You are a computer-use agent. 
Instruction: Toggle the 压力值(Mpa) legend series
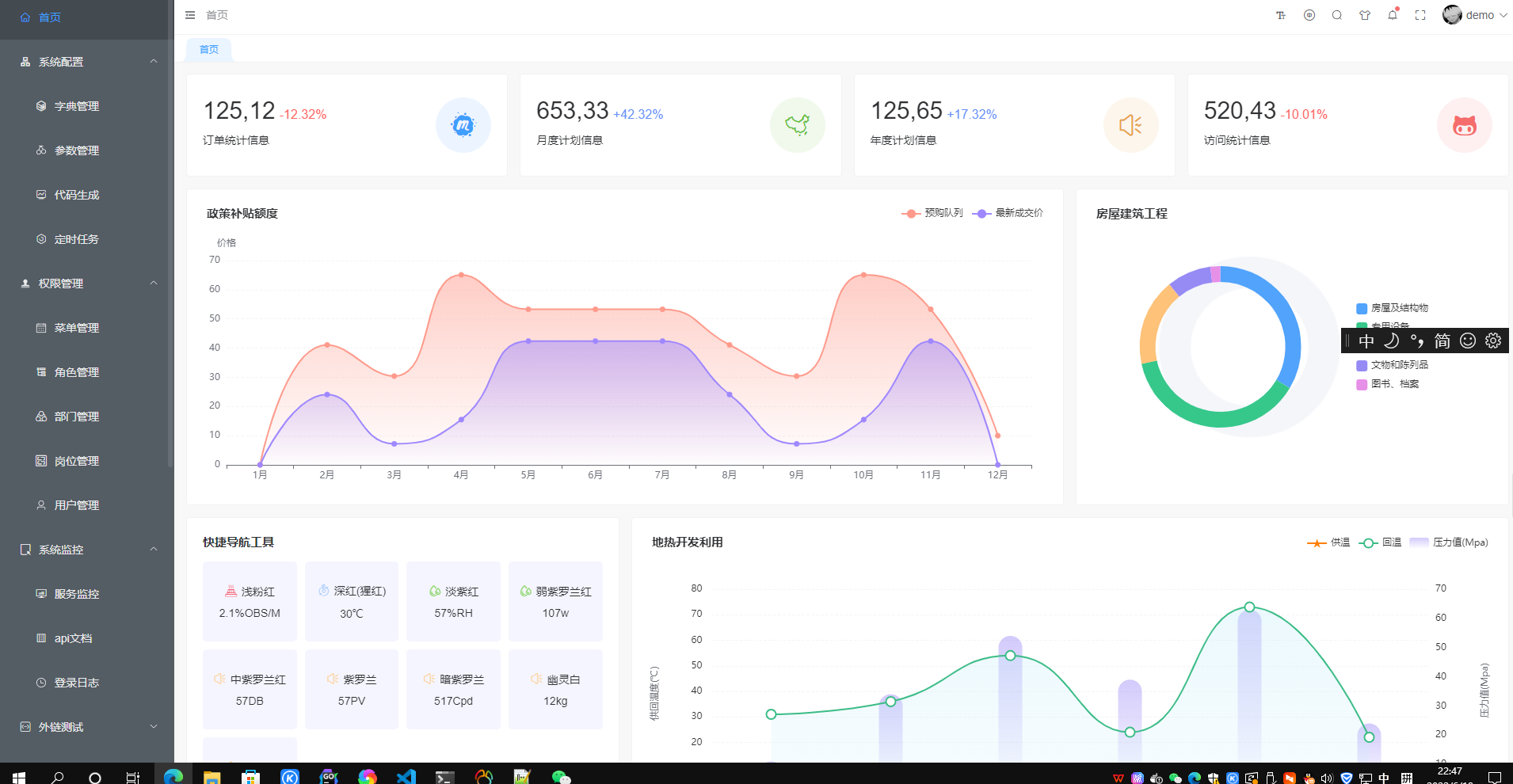click(1449, 542)
